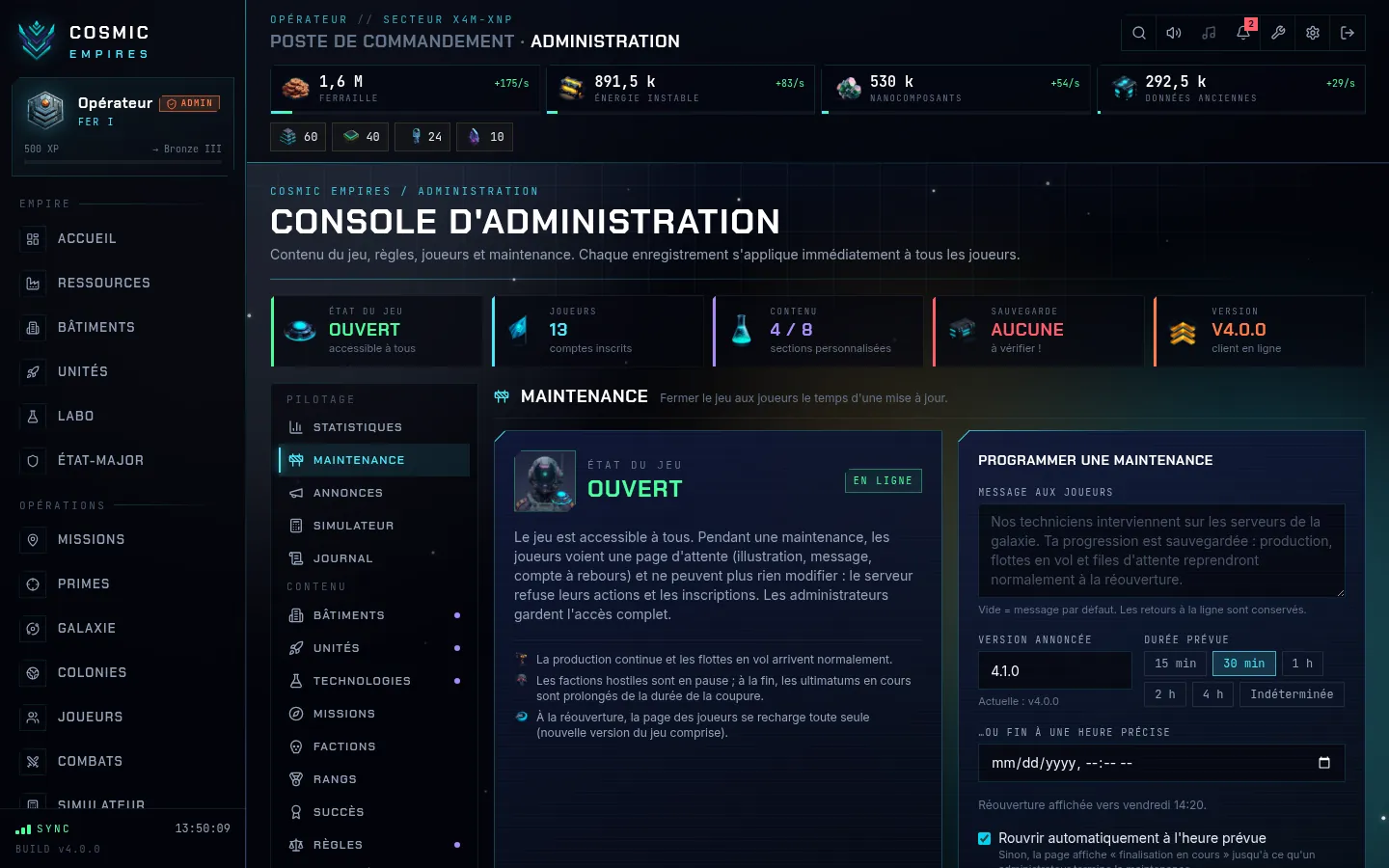1389x868 pixels.
Task: Open the Simulateur admin section
Action: click(x=374, y=526)
